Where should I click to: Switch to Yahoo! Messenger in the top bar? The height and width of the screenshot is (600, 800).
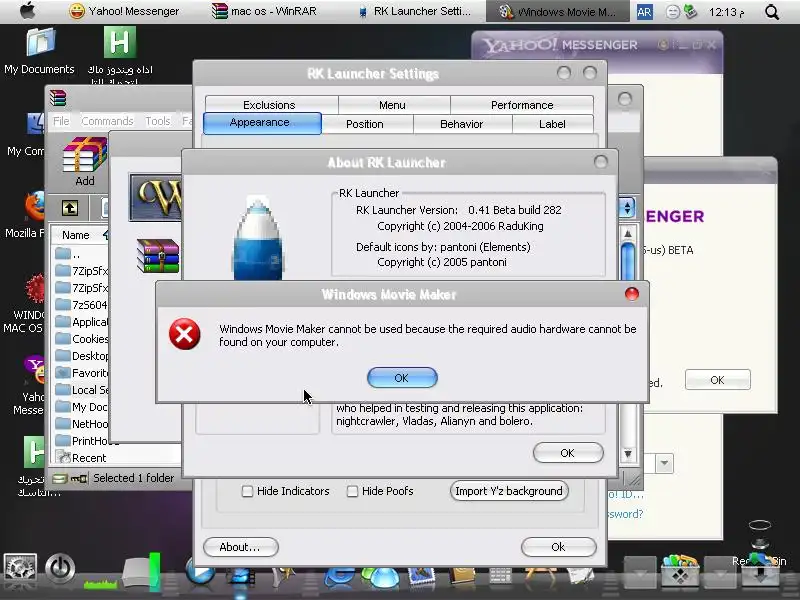pos(124,11)
